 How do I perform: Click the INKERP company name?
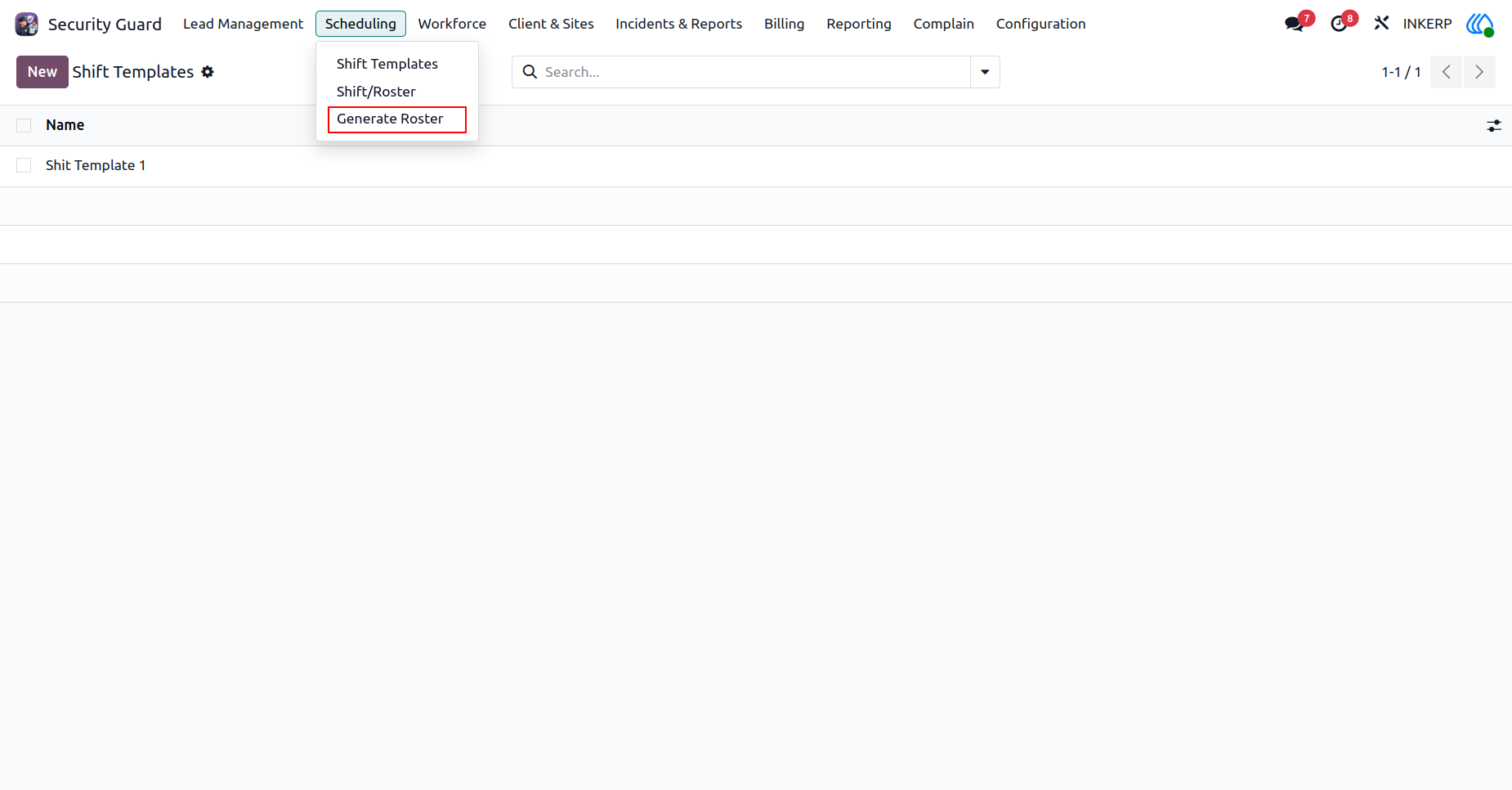pos(1428,24)
